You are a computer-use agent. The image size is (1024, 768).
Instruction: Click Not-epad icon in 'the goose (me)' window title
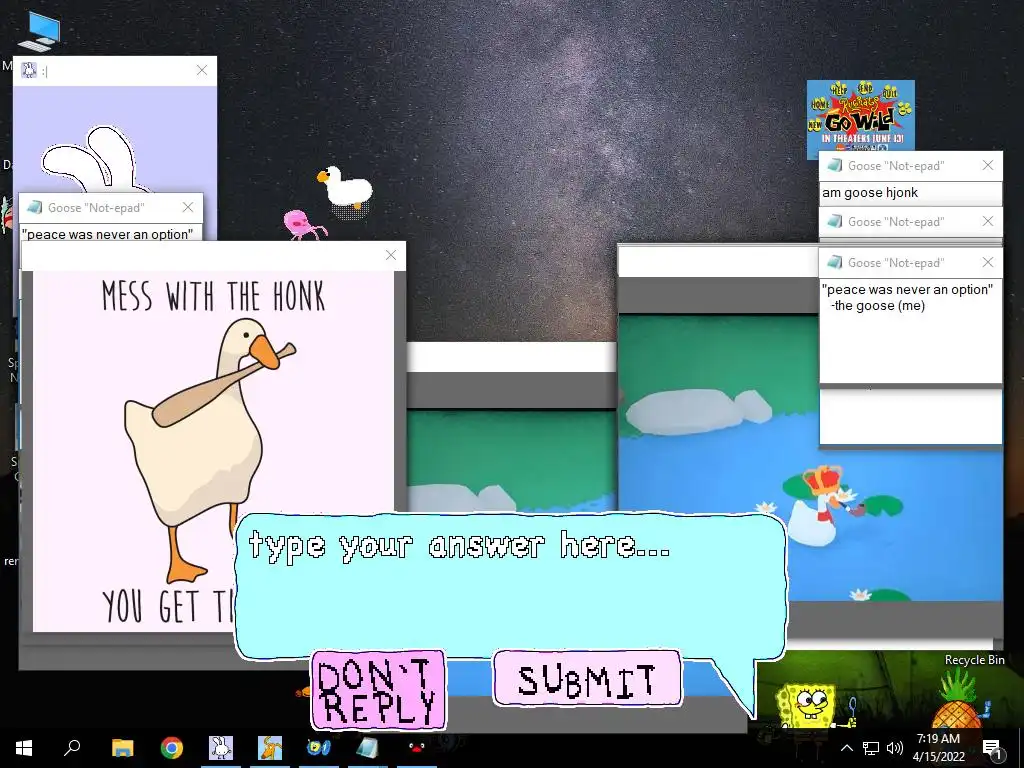point(834,262)
